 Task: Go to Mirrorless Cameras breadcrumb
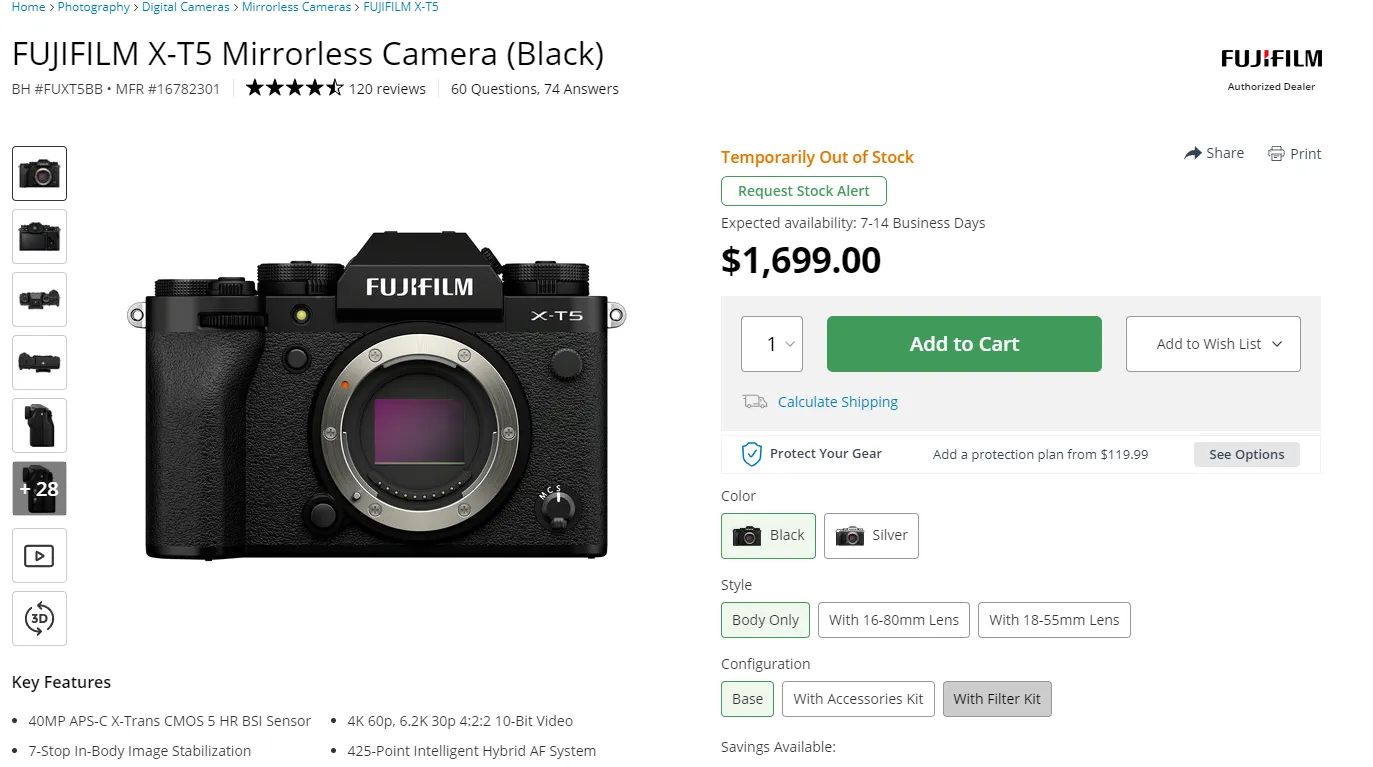point(296,7)
